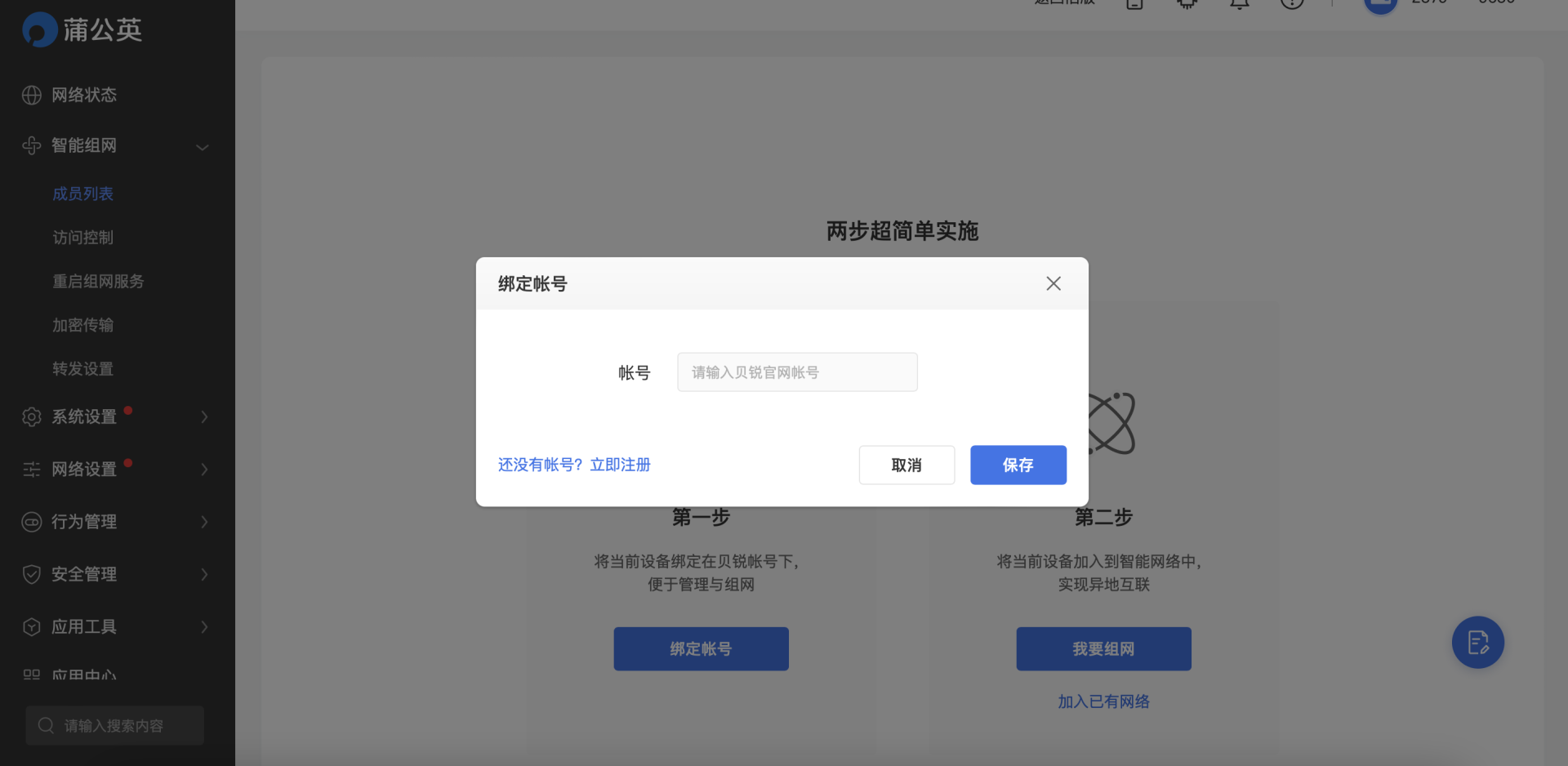Viewport: 1568px width, 766px height.
Task: Click the 安全管理 shield icon
Action: (31, 574)
